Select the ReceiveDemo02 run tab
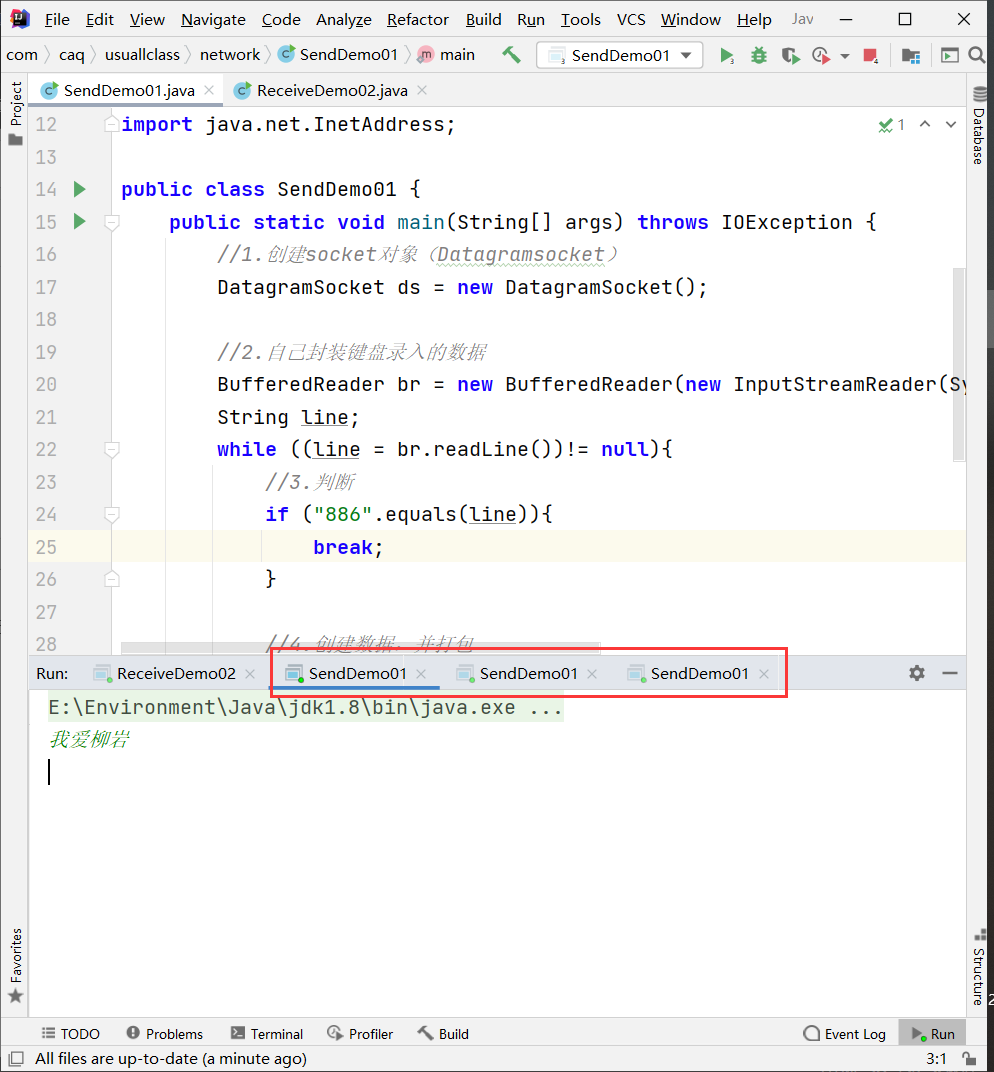Screen dimensions: 994x1072 click(174, 673)
